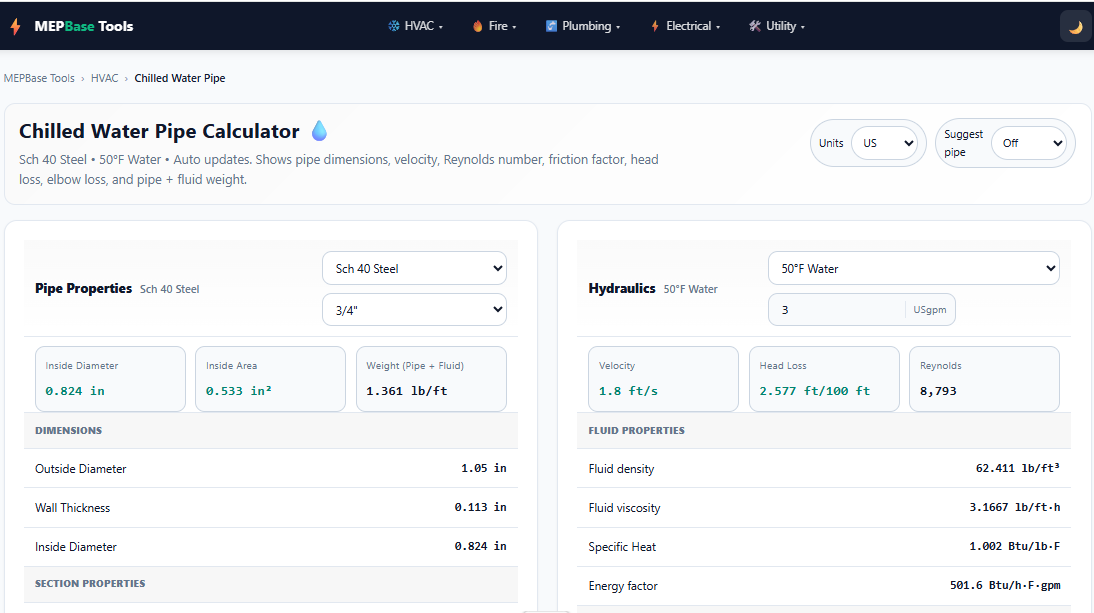
Task: Follow the HVAC breadcrumb link
Action: coord(104,78)
